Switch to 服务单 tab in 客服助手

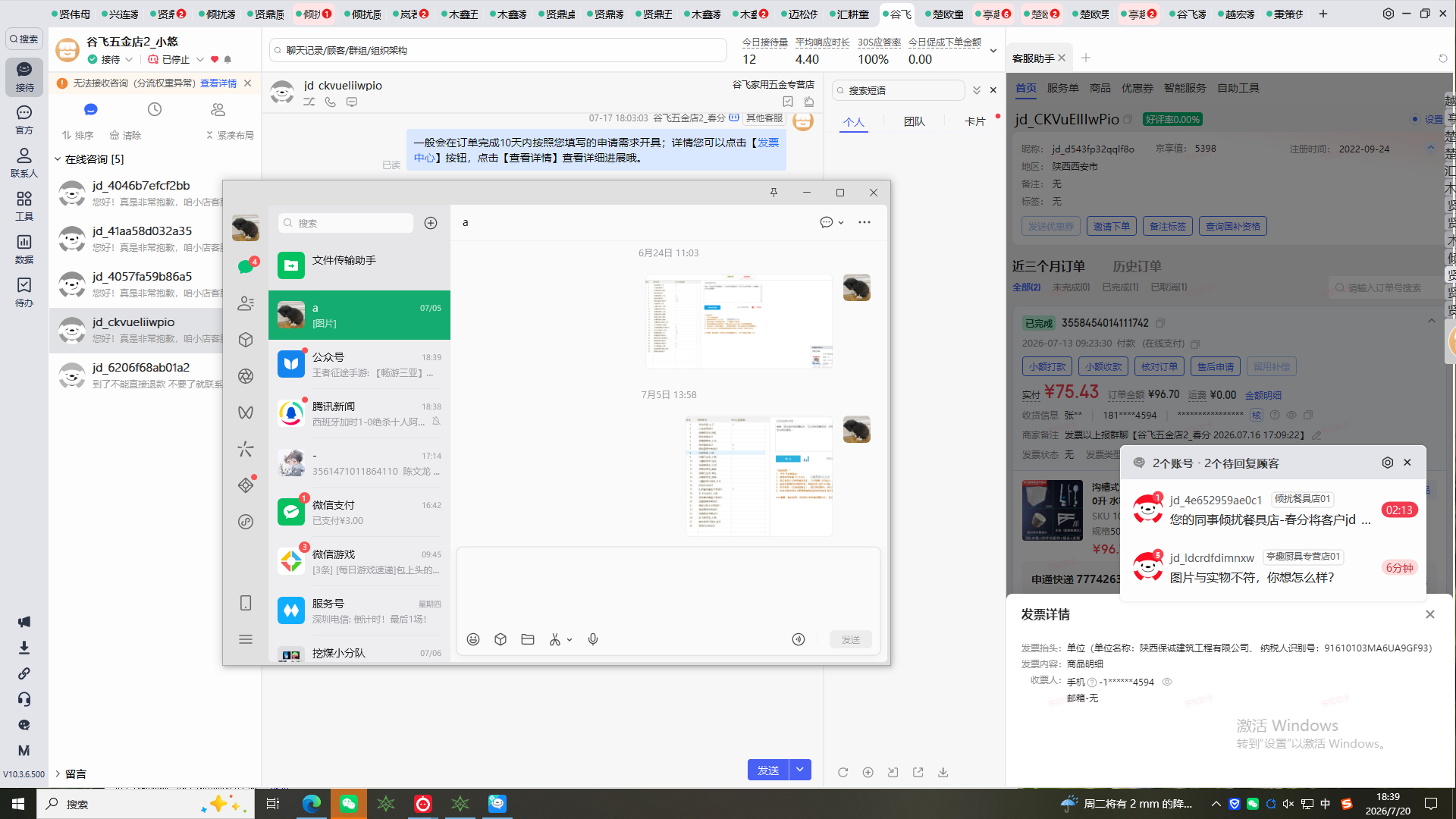coord(1062,88)
